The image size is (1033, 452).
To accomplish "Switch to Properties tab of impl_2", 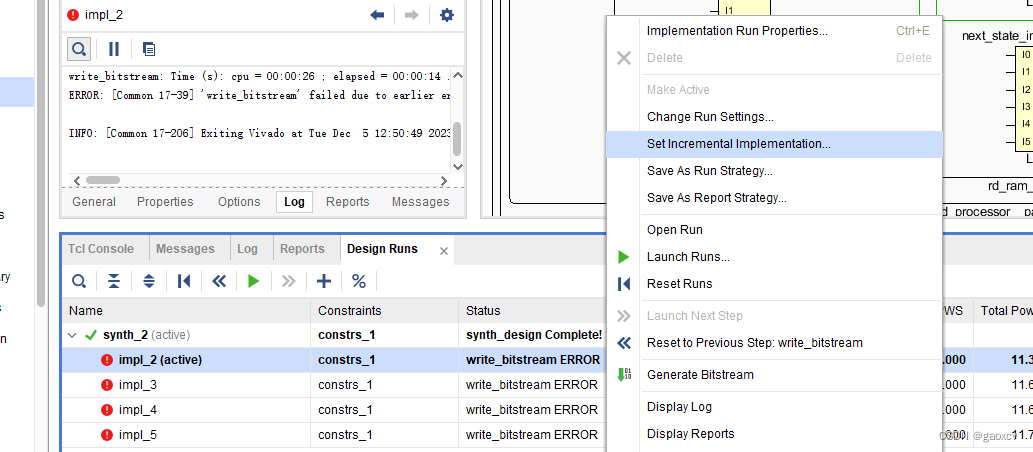I will [165, 202].
